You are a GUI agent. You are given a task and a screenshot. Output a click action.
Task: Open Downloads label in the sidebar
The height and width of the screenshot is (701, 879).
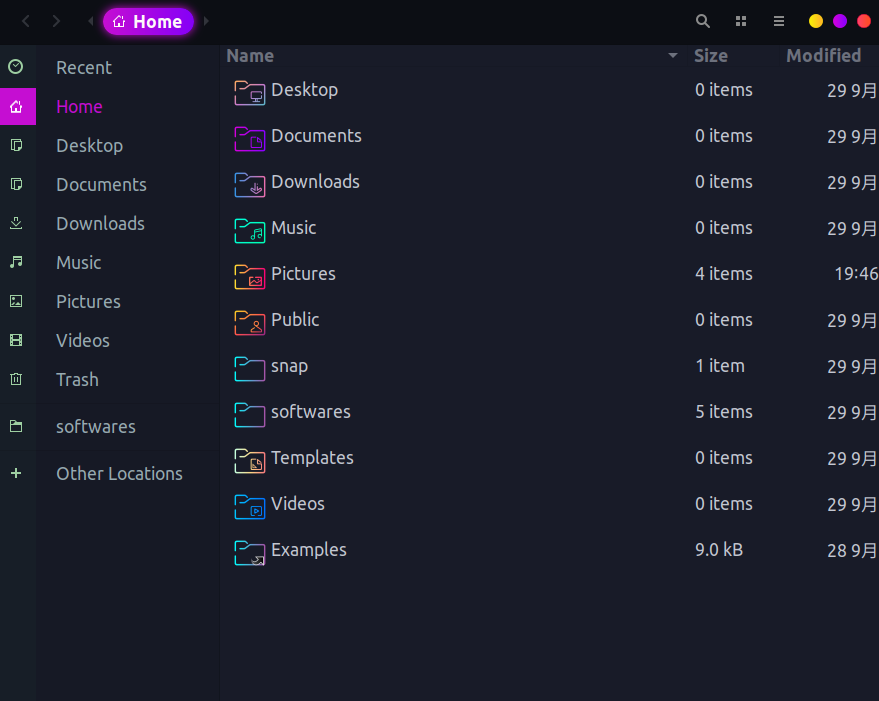click(100, 223)
